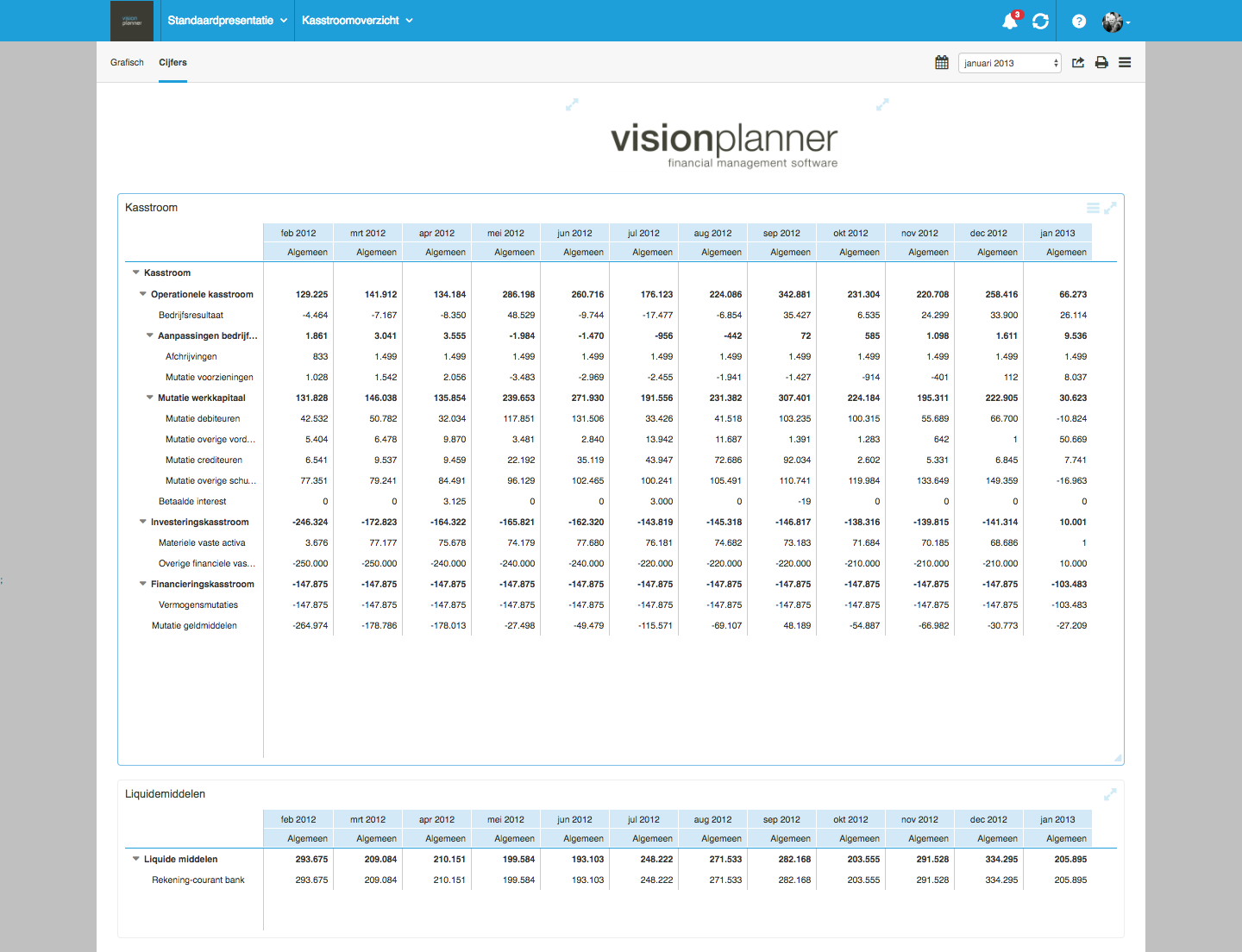The image size is (1242, 952).
Task: Click the export share icon
Action: (x=1078, y=62)
